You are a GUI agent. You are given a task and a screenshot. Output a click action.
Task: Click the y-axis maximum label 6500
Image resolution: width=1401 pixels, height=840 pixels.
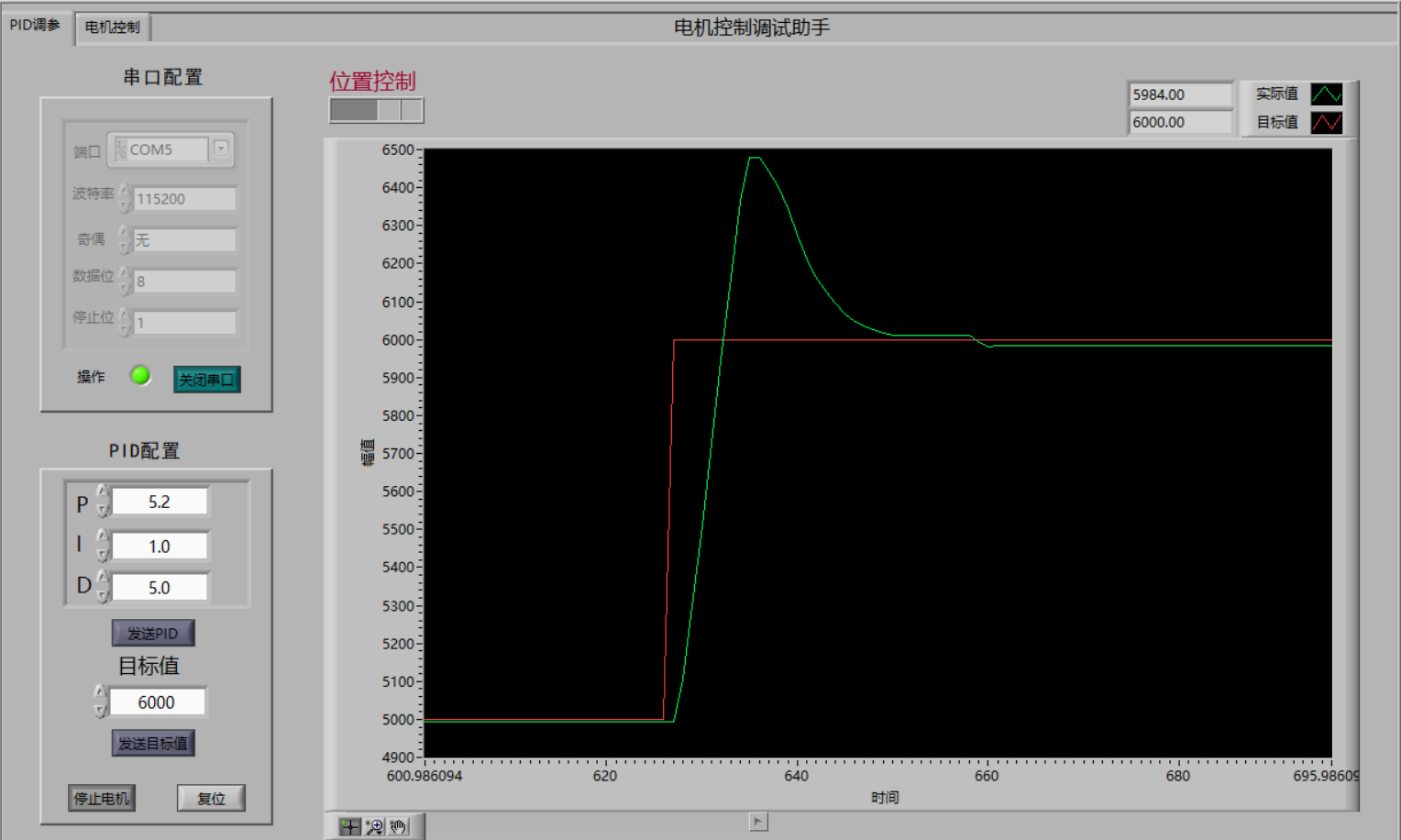pos(398,150)
